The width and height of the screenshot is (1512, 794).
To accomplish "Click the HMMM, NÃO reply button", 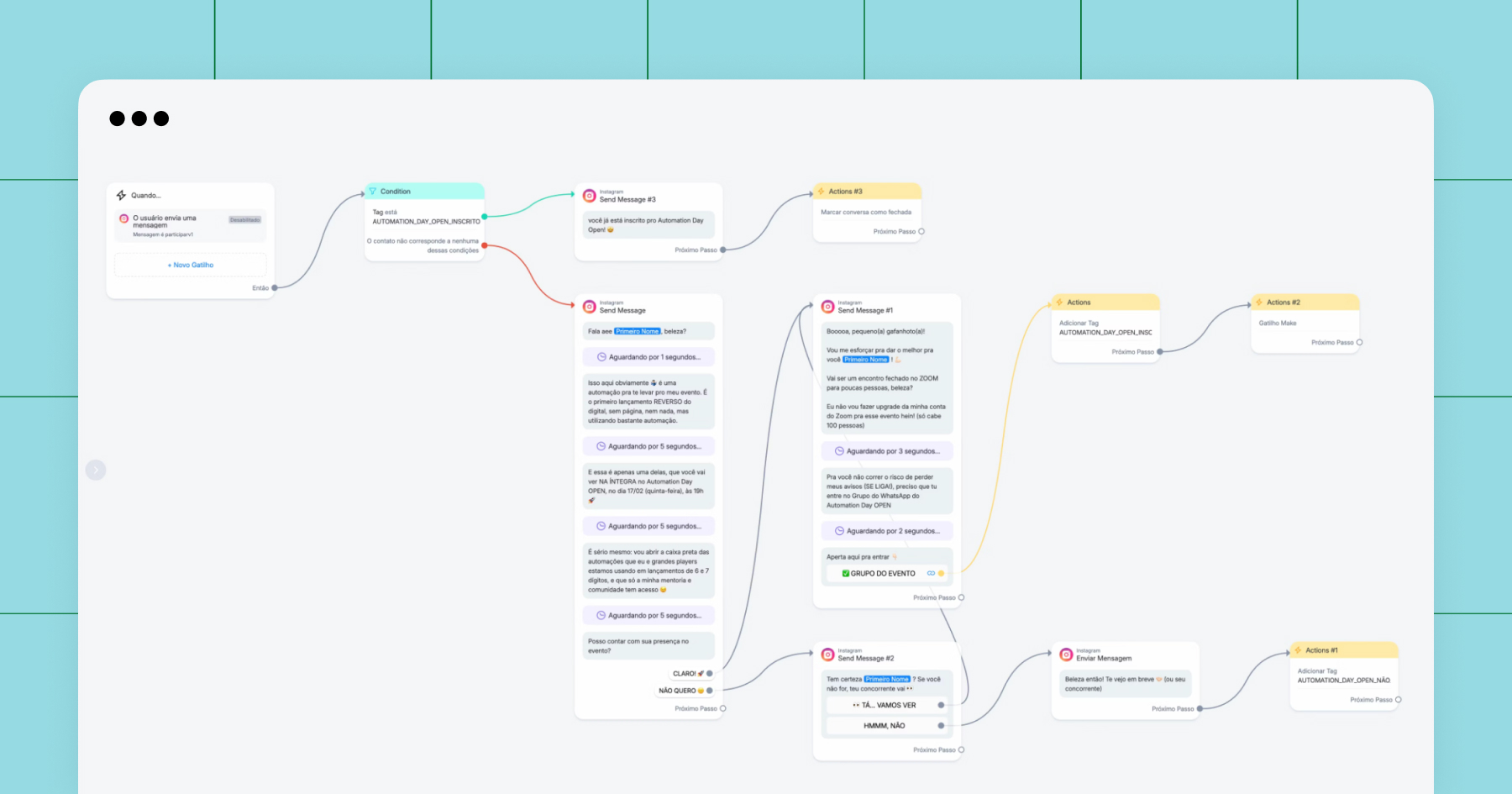I will (x=887, y=726).
